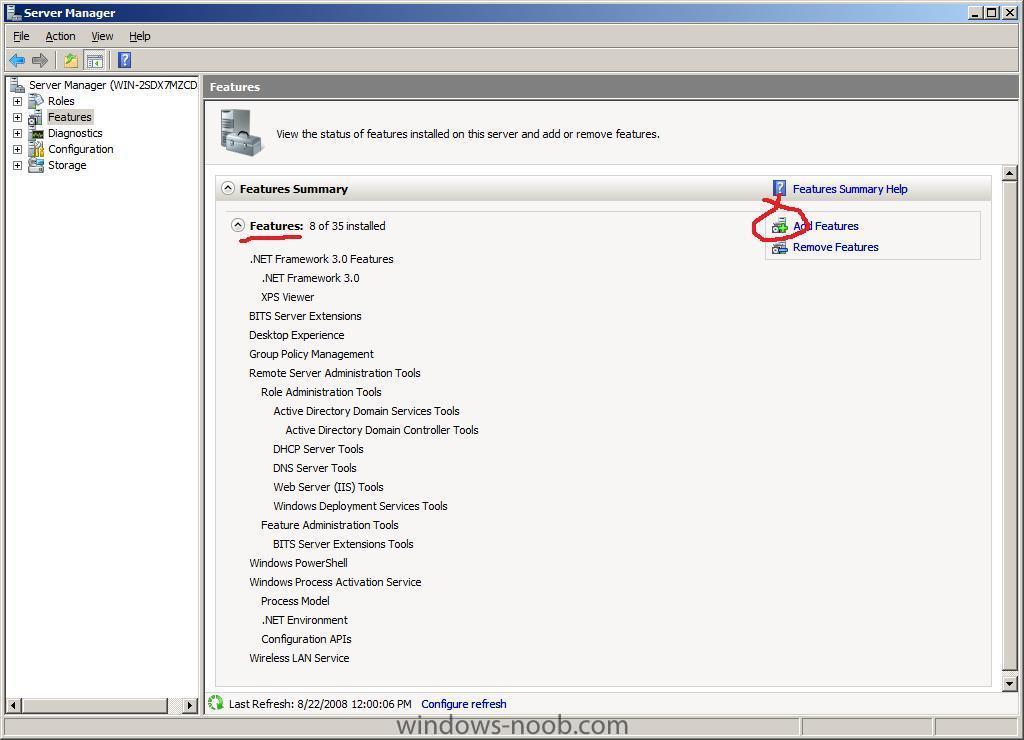The width and height of the screenshot is (1024, 740).
Task: Click the Features node icon in tree
Action: 36,118
